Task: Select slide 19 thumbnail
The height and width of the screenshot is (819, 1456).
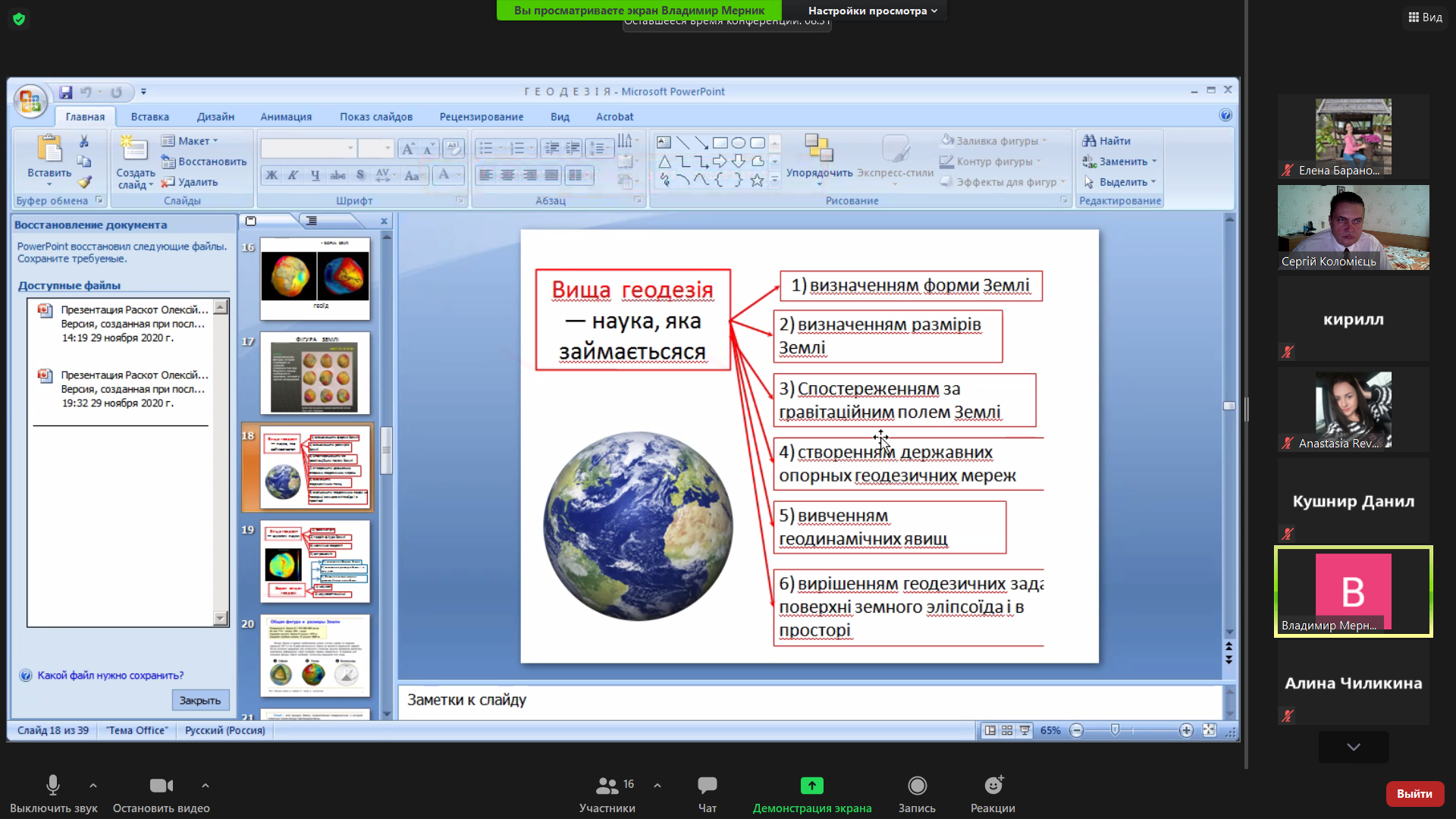Action: coord(315,561)
